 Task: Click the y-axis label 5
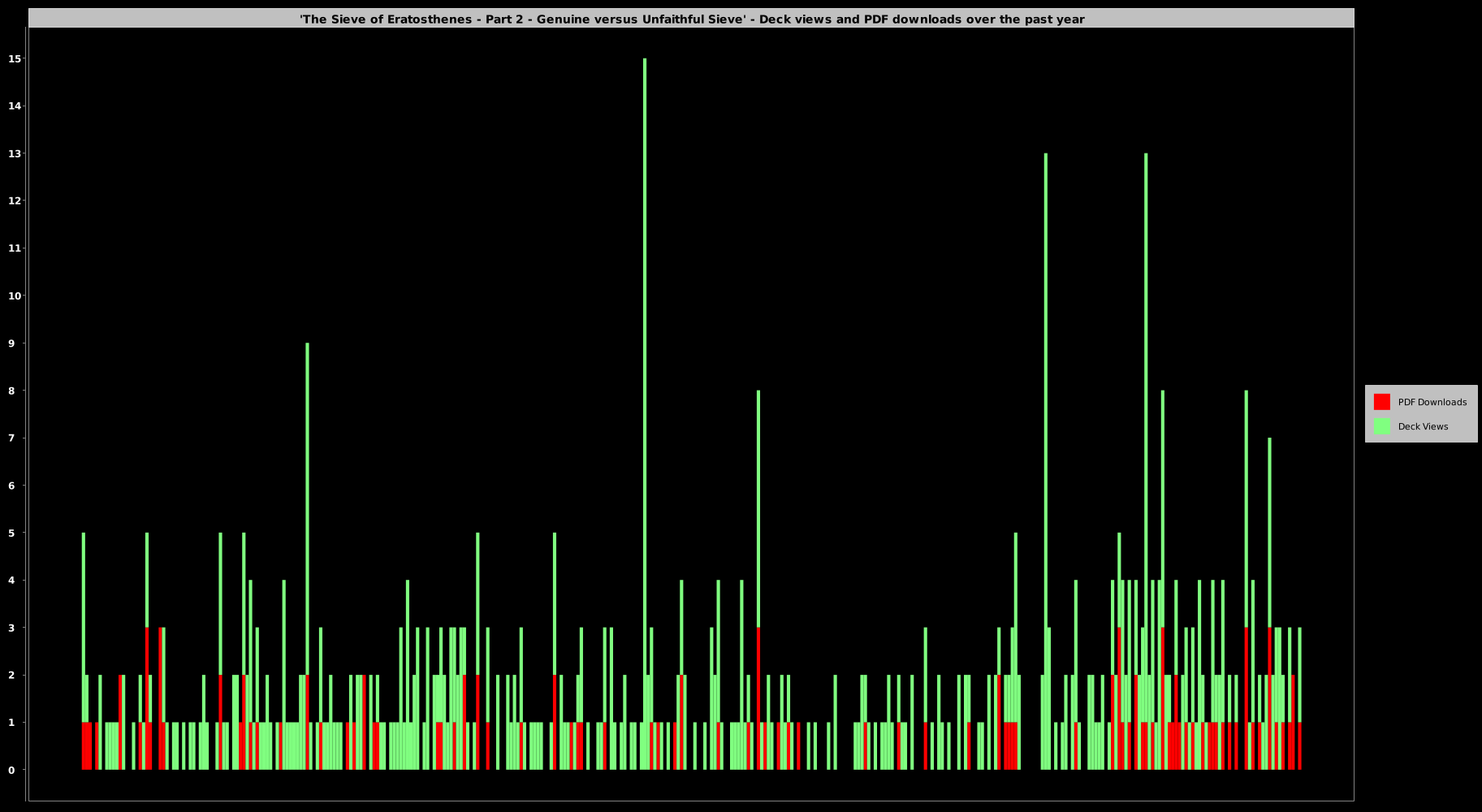(11, 533)
